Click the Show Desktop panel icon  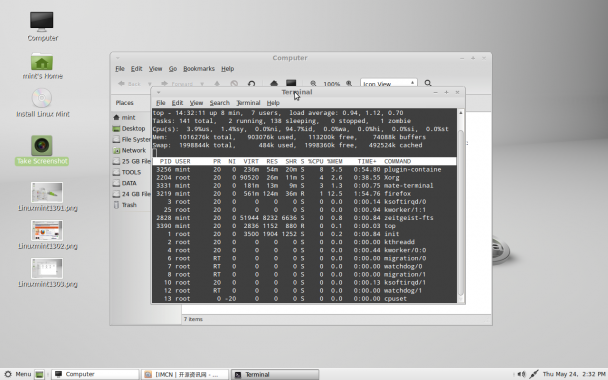pyautogui.click(x=39, y=374)
